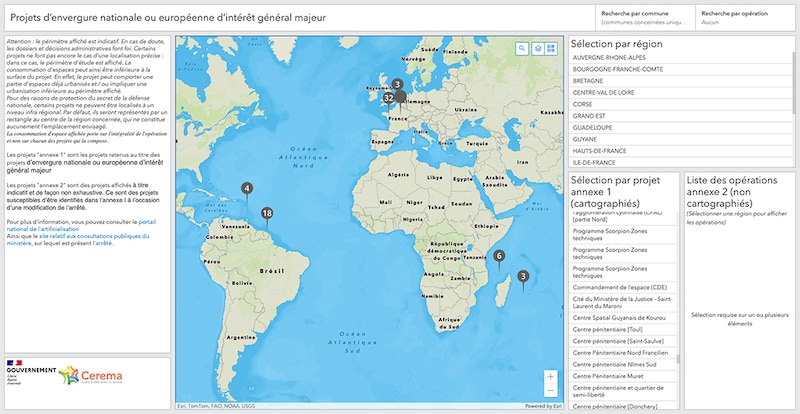Select region ILE-DE-FRANCE
Image resolution: width=800 pixels, height=414 pixels.
pos(680,163)
